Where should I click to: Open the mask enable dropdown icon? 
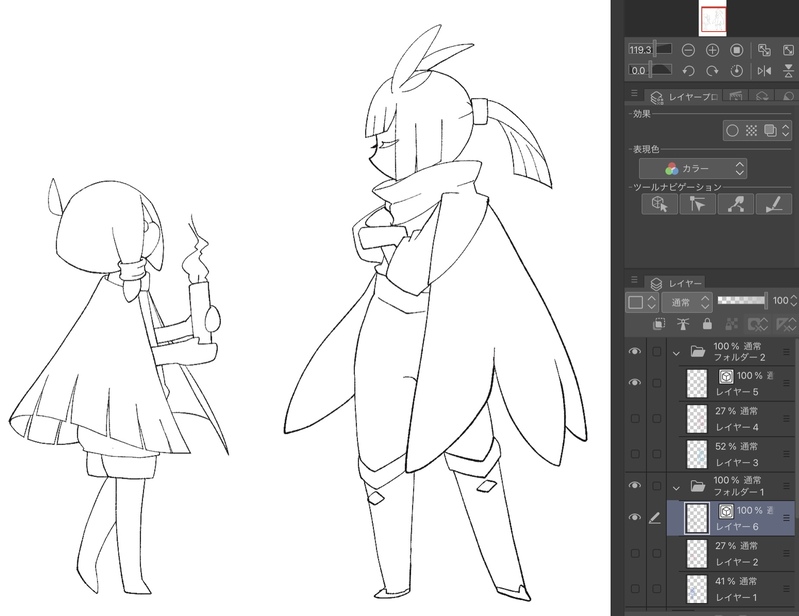point(758,324)
